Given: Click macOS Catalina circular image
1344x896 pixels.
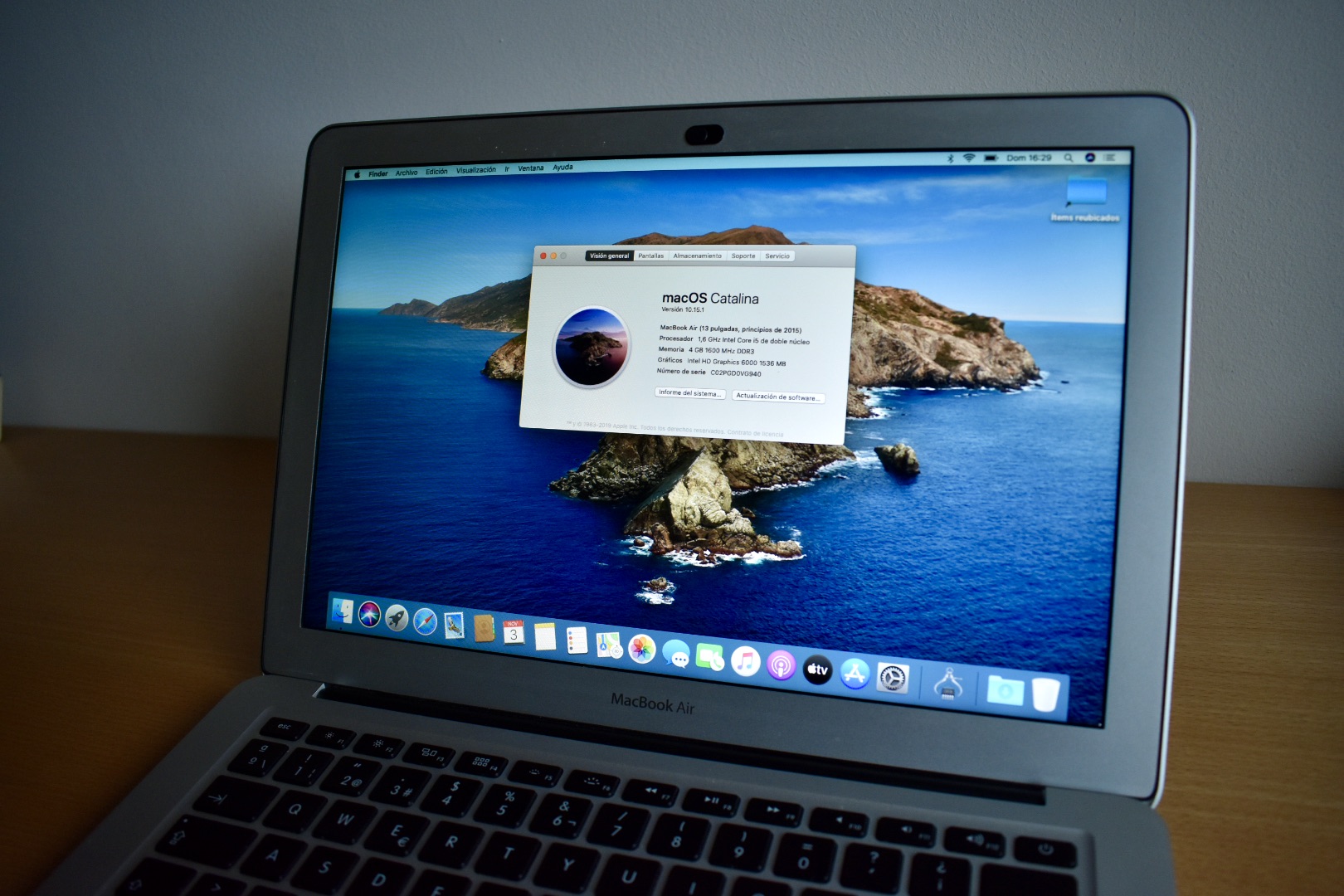Looking at the screenshot, I should pos(592,347).
